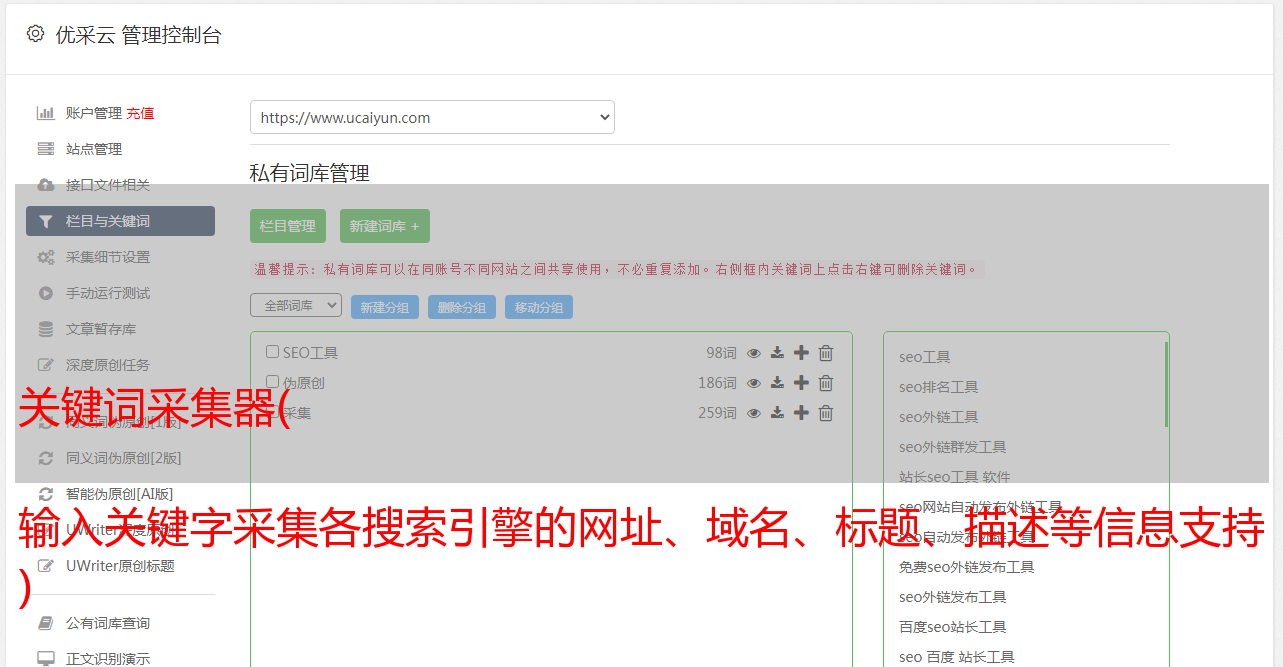
Task: Click the green 栏目管理 button
Action: coord(288,226)
